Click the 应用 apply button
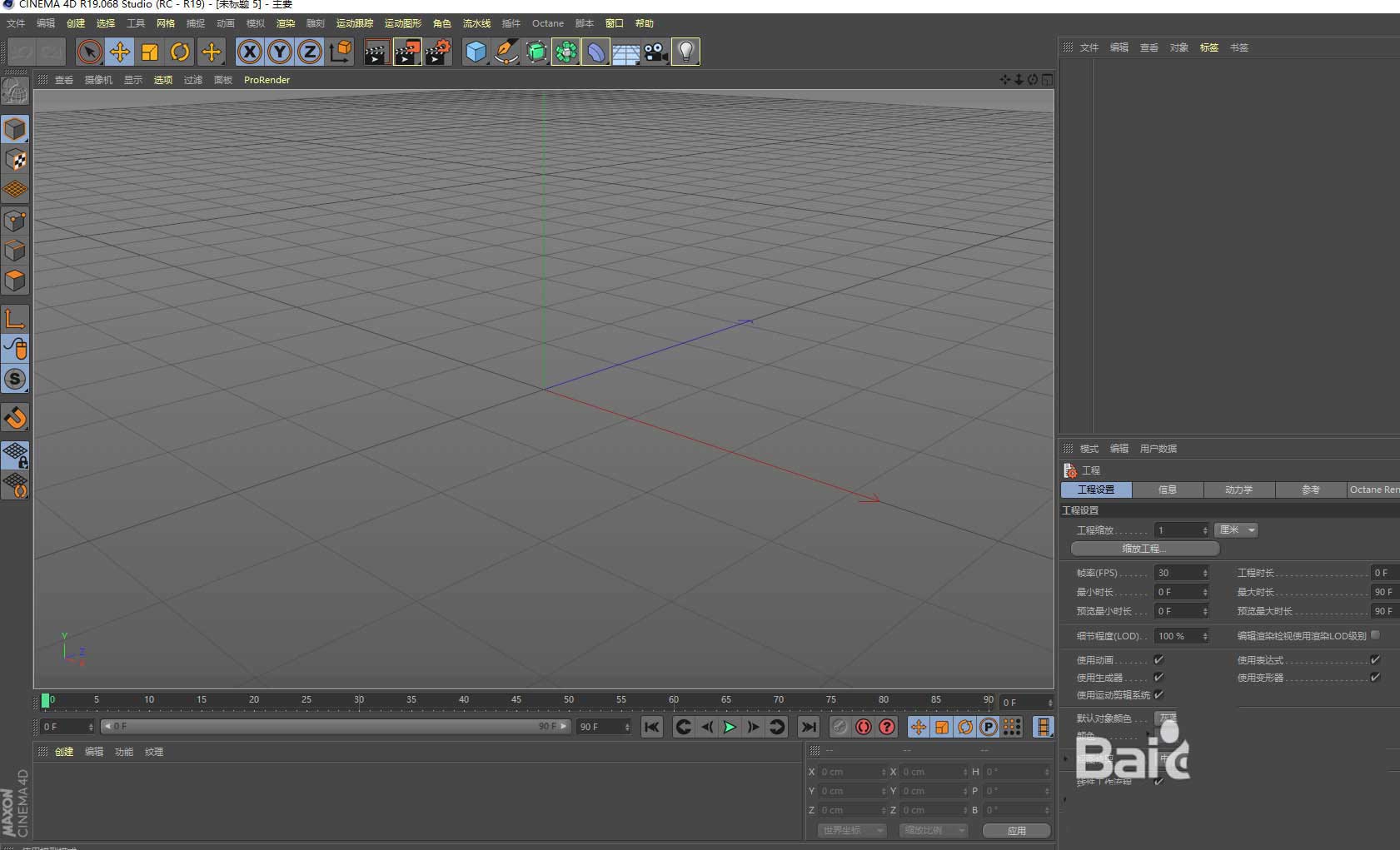Image resolution: width=1400 pixels, height=850 pixels. (1016, 830)
